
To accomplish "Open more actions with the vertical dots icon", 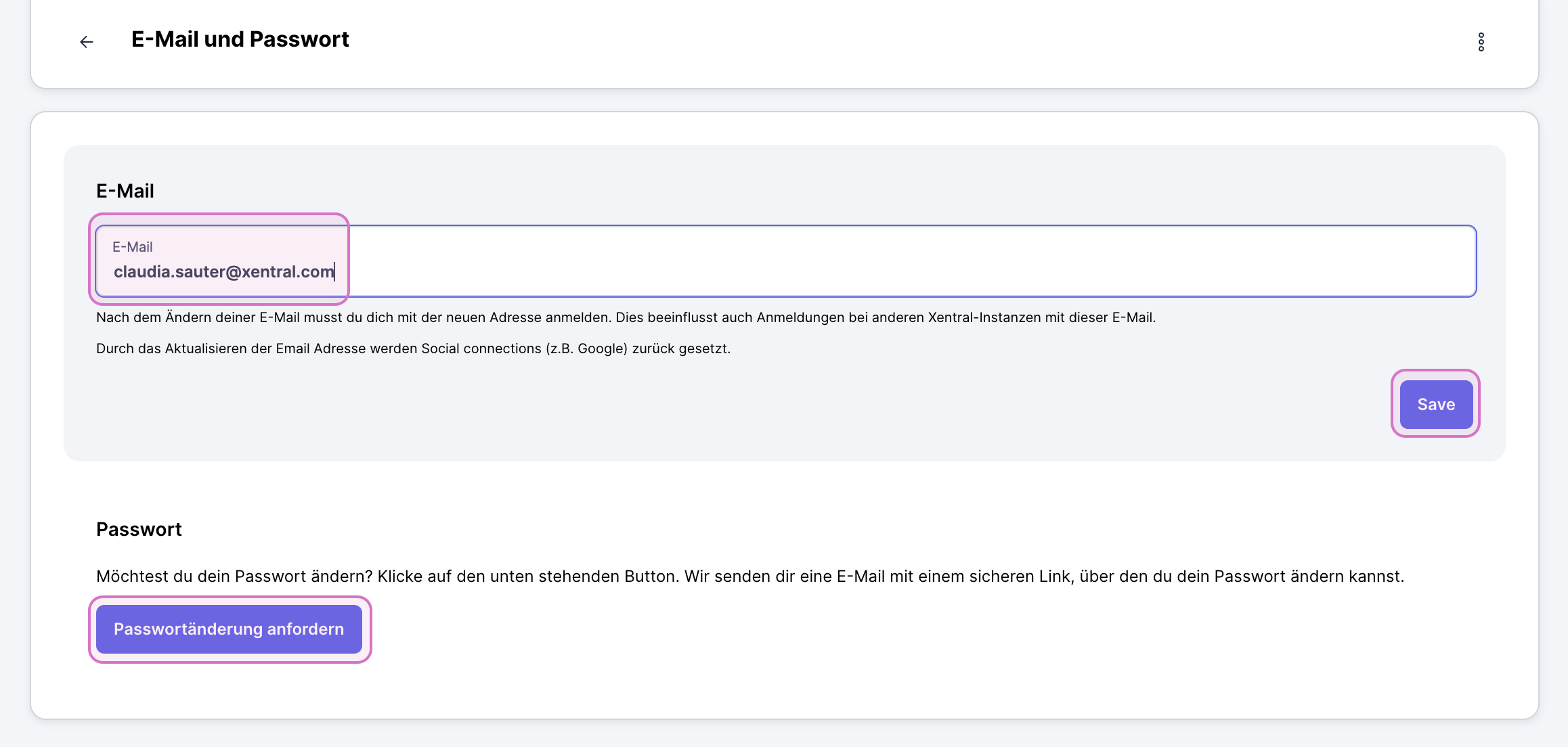I will tap(1481, 42).
